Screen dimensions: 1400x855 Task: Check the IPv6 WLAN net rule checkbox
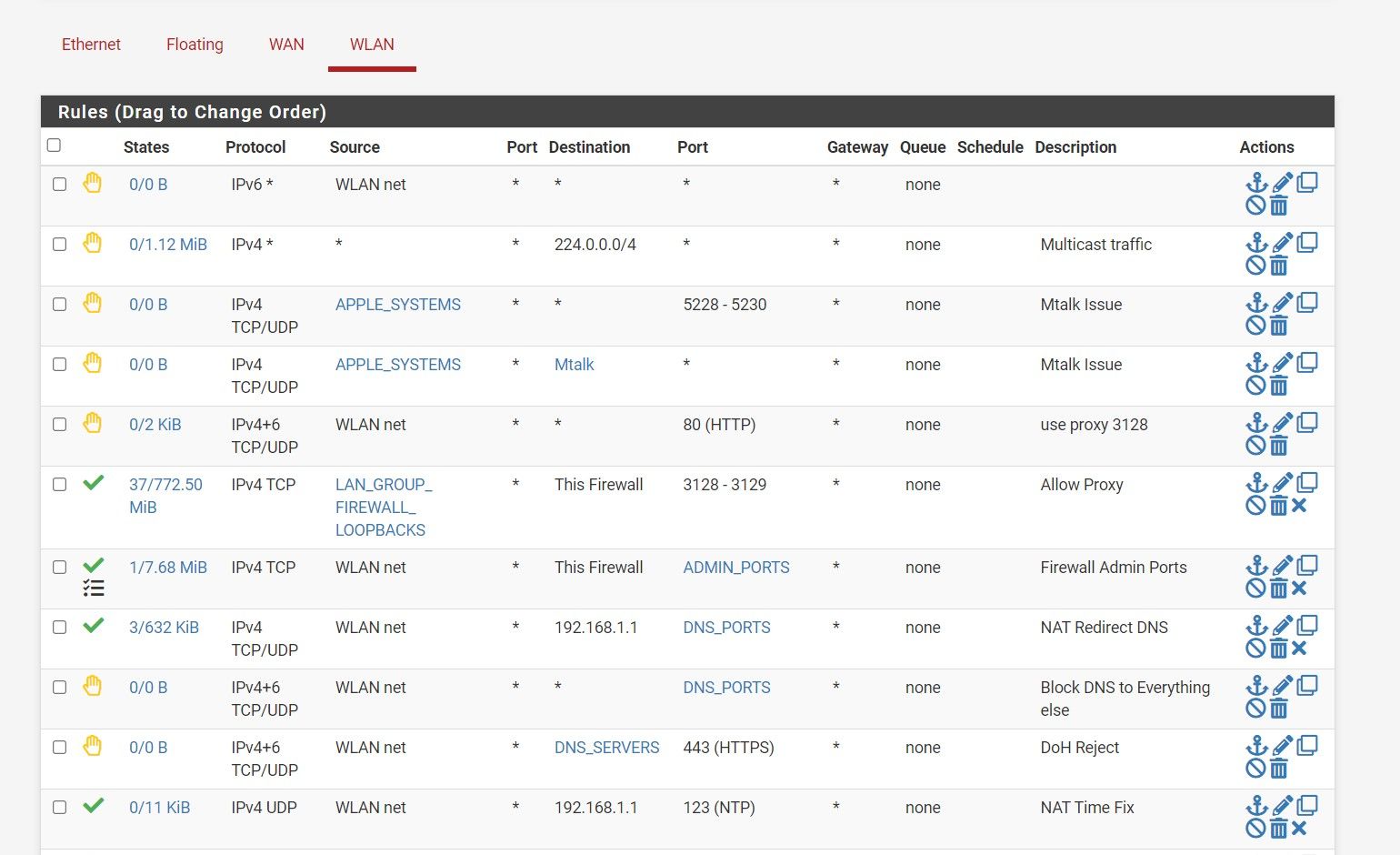point(60,184)
